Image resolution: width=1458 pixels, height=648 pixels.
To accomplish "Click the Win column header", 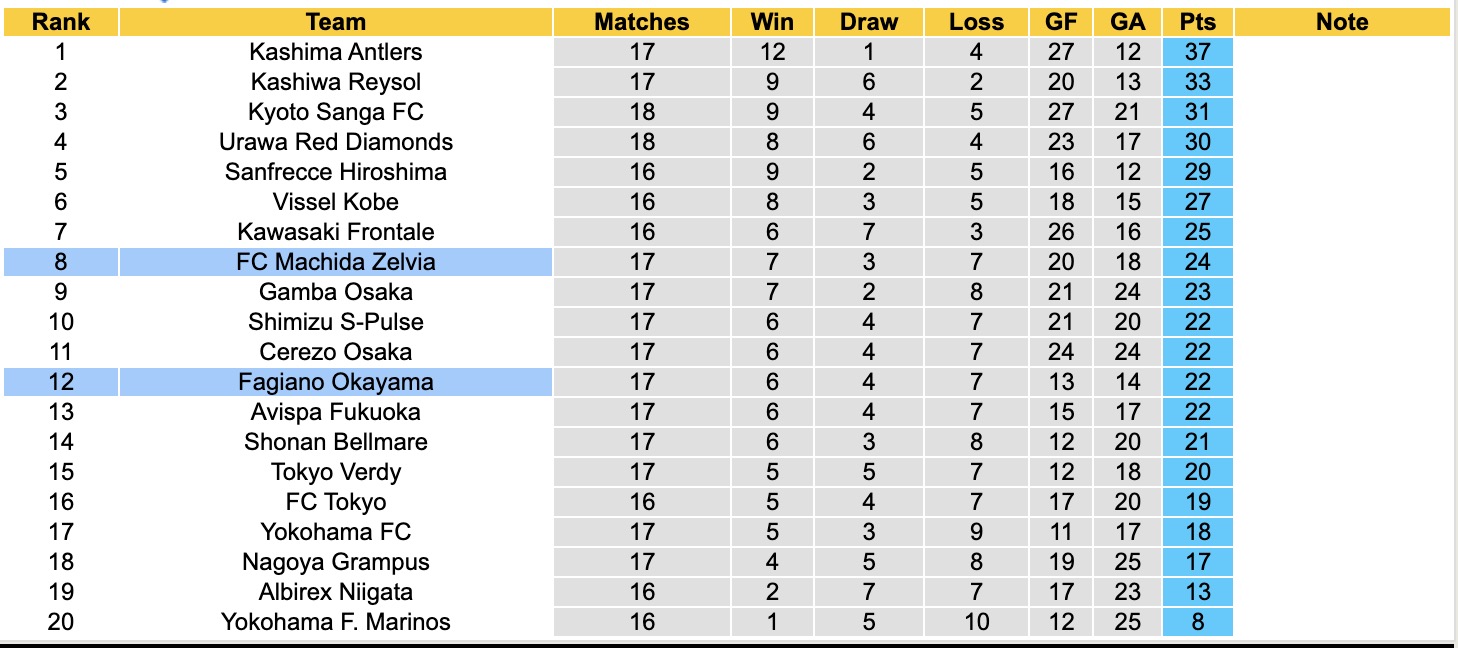I will click(772, 22).
